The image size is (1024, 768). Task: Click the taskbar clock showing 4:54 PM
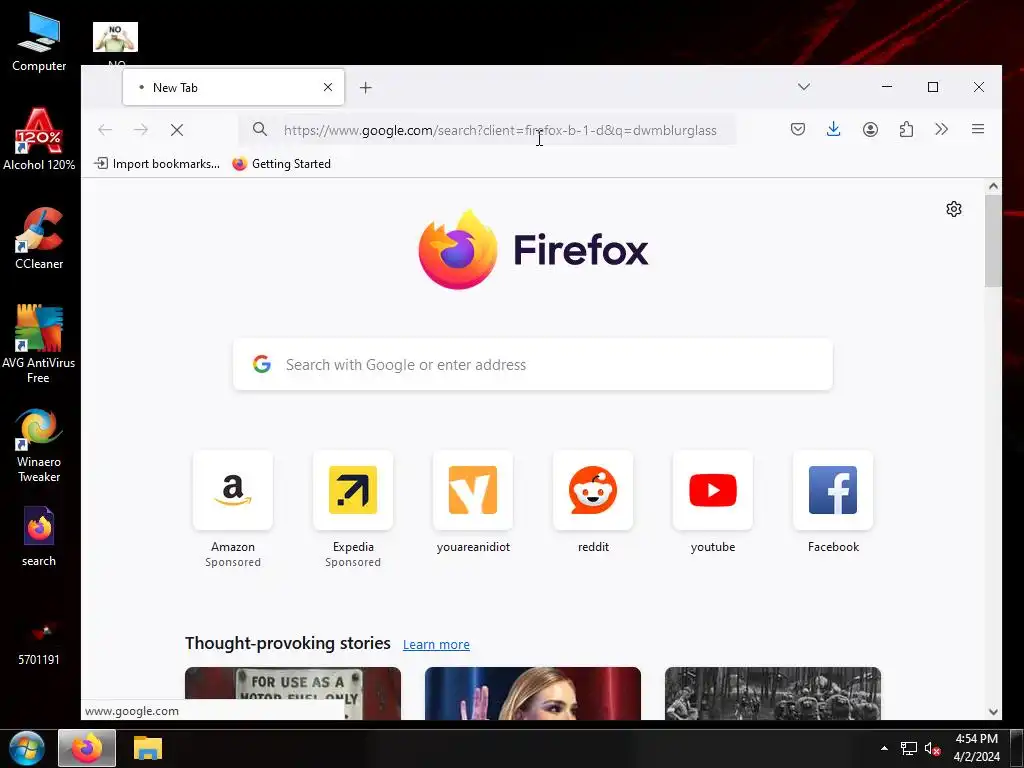976,748
